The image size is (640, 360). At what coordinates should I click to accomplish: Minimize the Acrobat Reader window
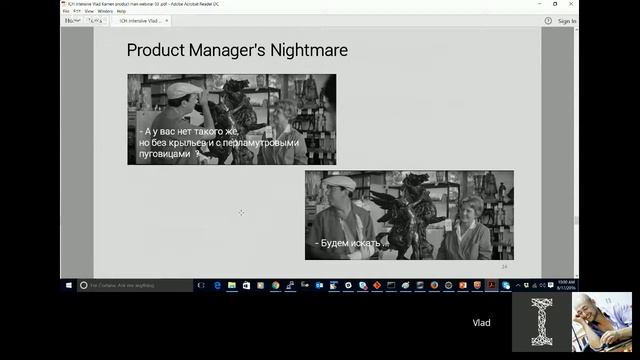point(540,4)
